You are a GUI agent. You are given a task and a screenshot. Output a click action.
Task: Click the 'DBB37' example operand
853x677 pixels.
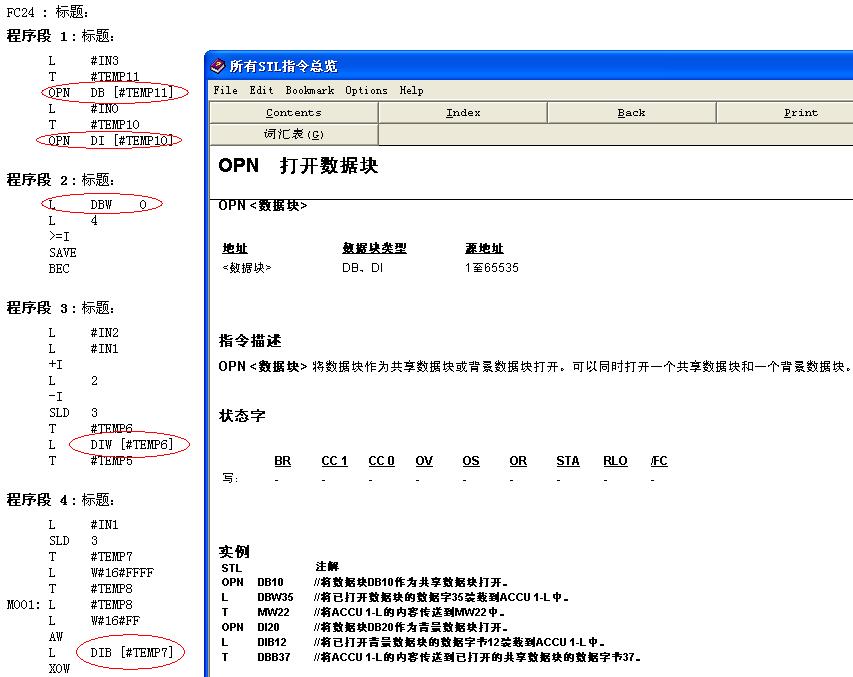tap(274, 657)
